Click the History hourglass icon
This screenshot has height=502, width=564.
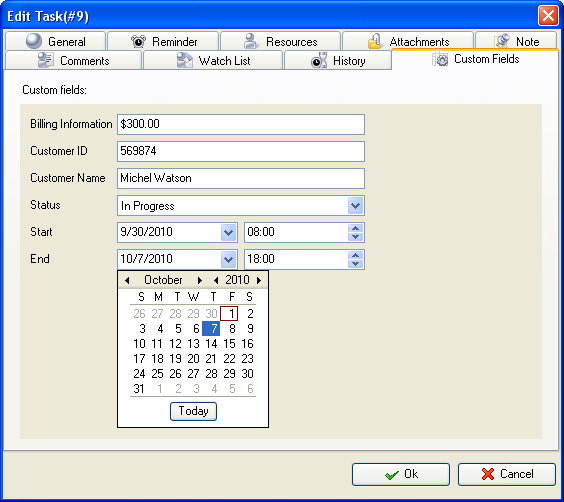pos(319,60)
